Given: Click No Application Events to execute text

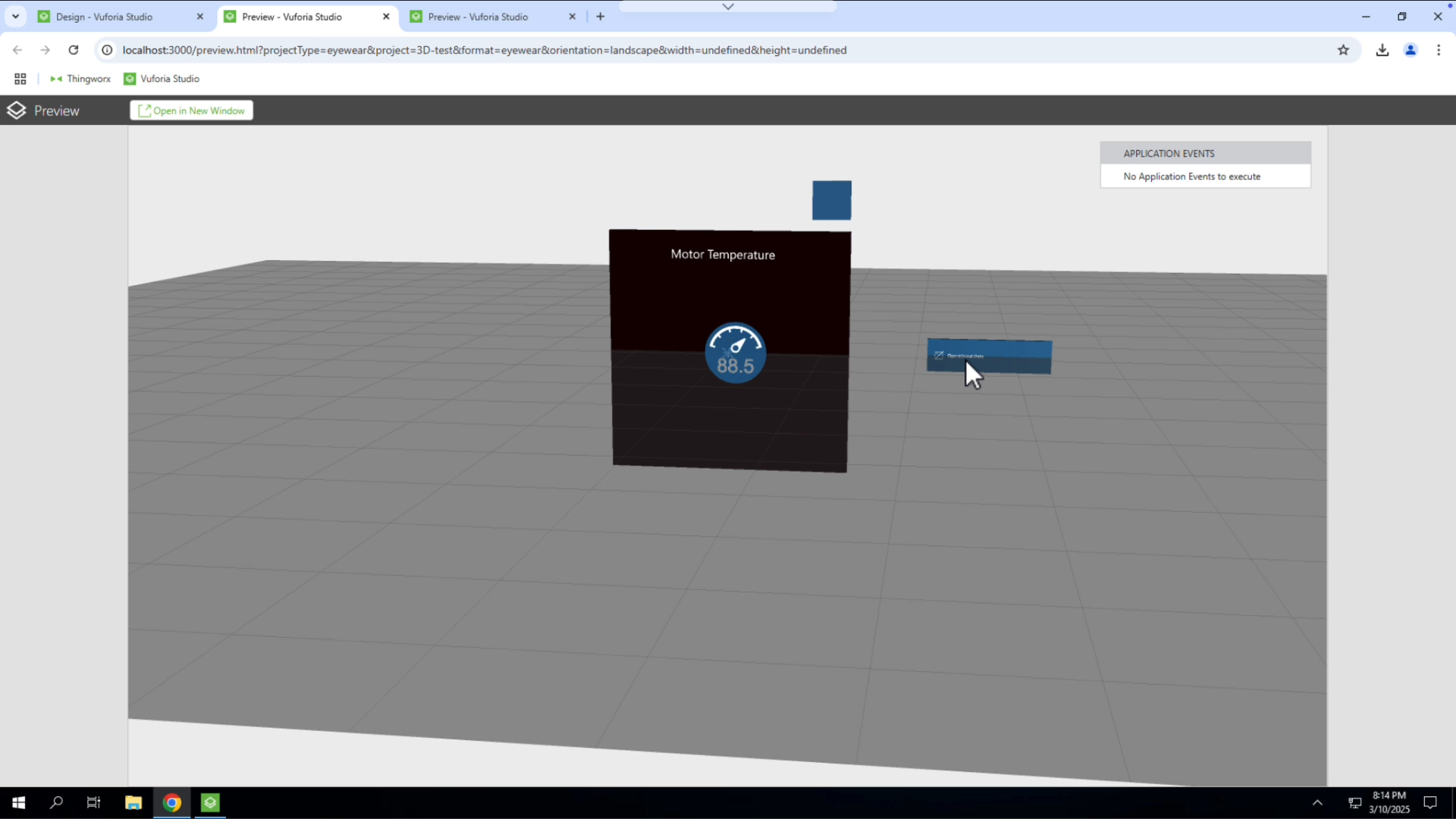Looking at the screenshot, I should [x=1191, y=177].
